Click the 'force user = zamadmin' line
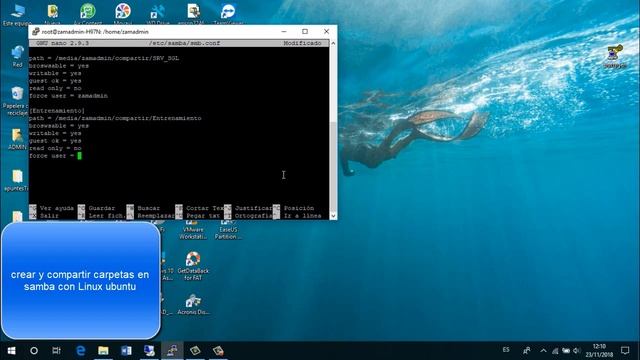 tap(68, 96)
